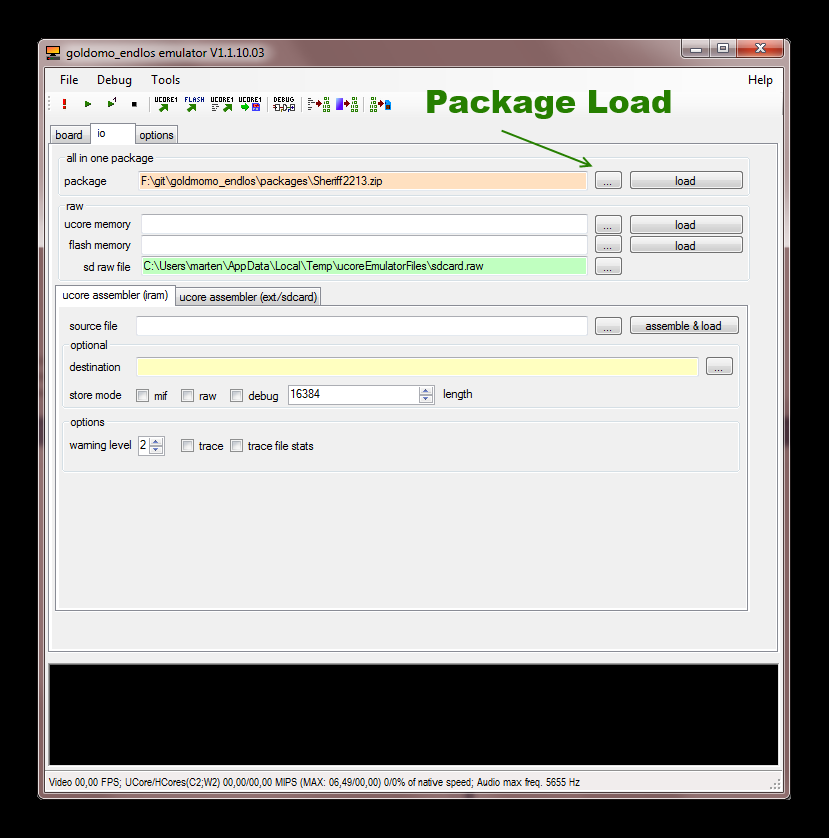
Task: Click the blue-block-to-binary conversion icon
Action: 347,104
